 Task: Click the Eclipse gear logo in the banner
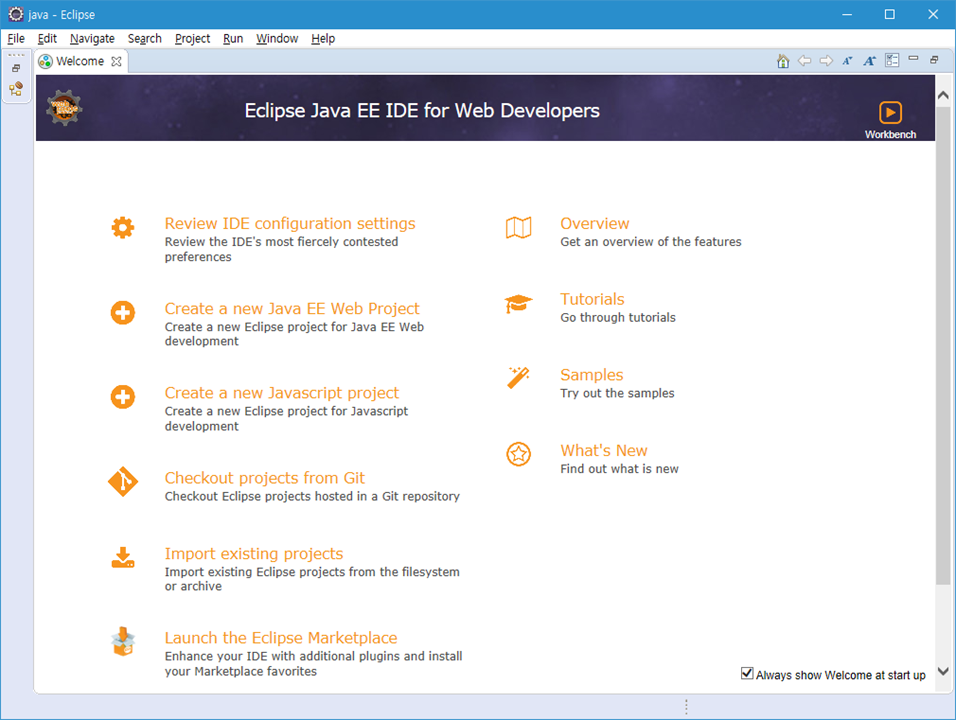[x=64, y=108]
